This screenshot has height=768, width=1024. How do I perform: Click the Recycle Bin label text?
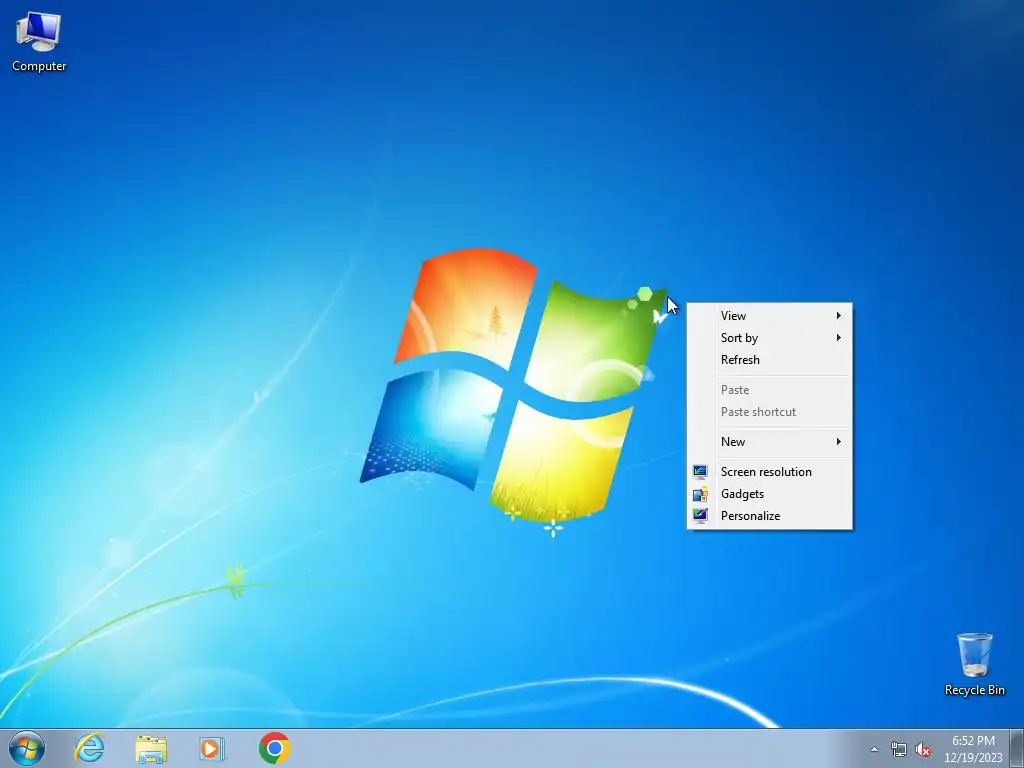point(974,690)
